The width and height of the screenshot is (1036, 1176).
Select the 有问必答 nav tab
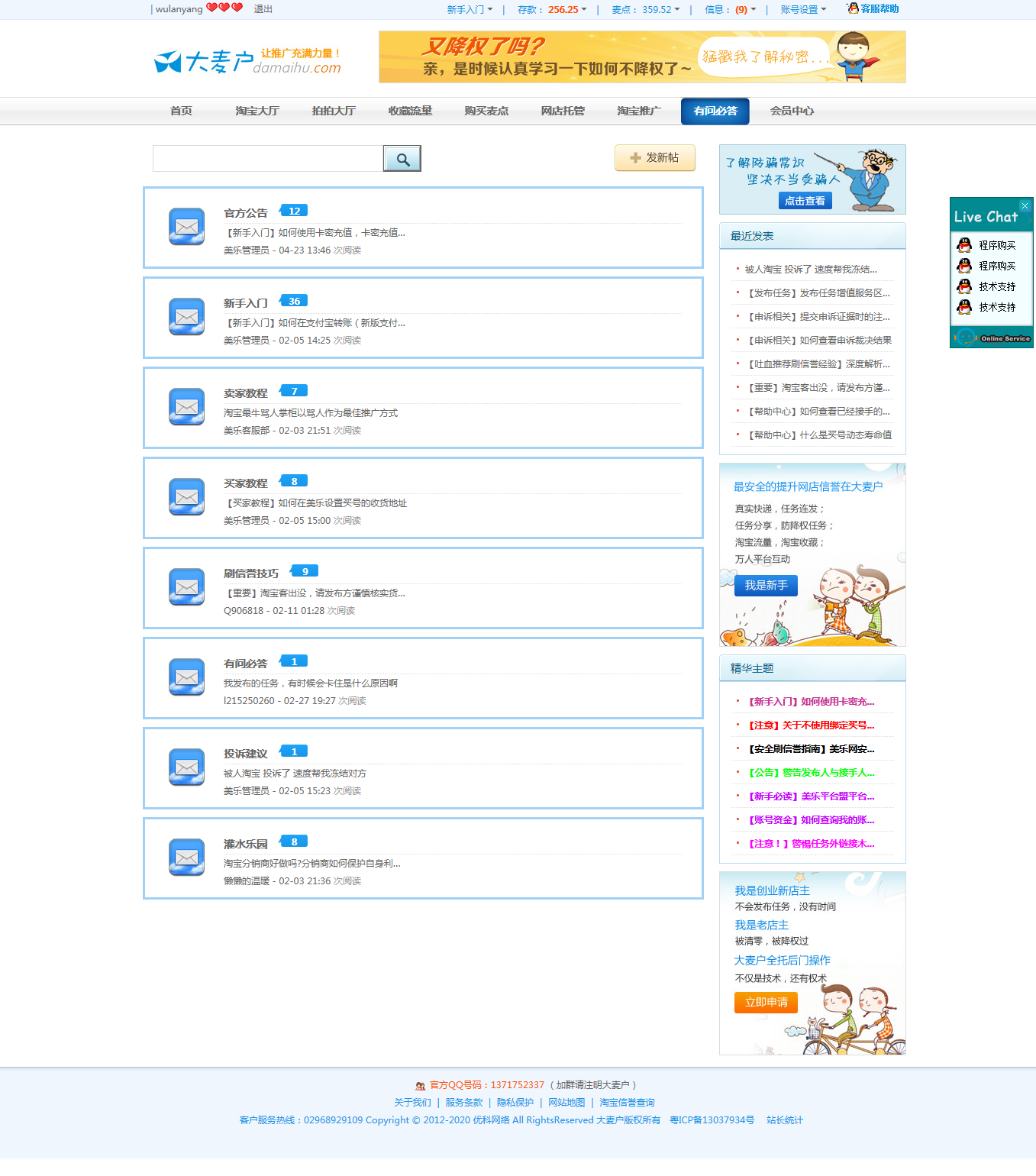pos(715,111)
